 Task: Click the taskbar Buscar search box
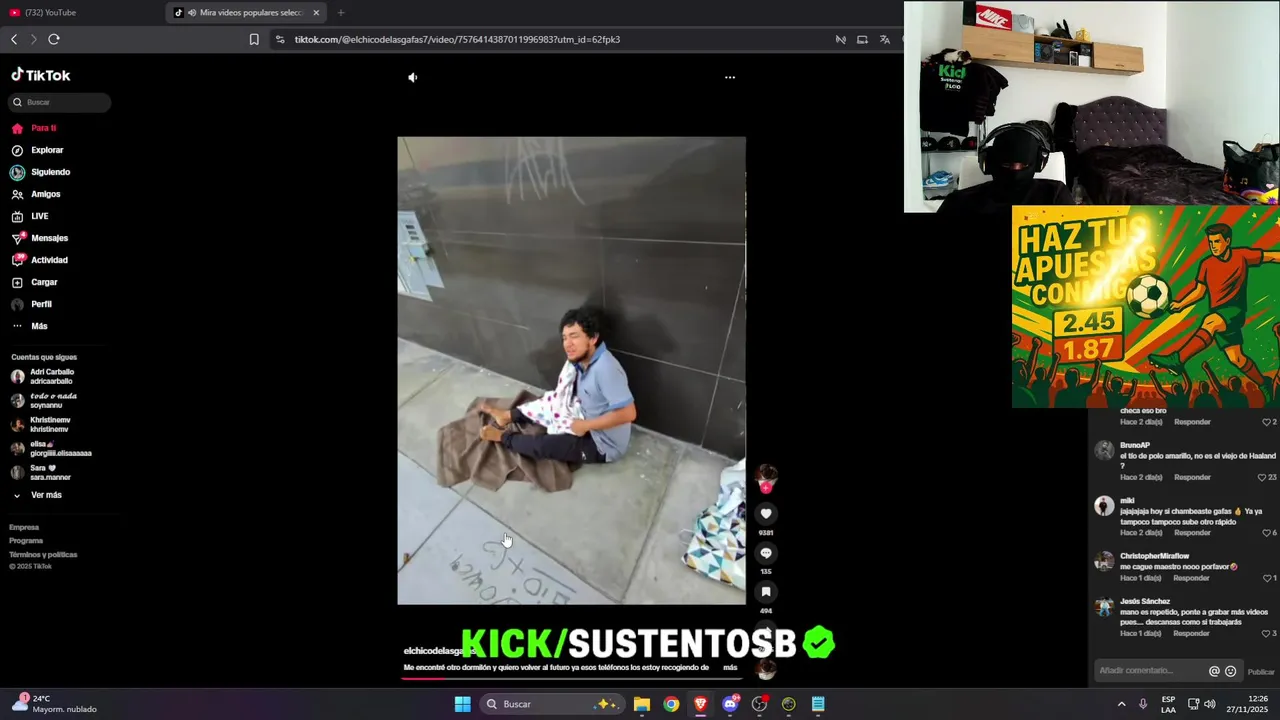(x=550, y=704)
